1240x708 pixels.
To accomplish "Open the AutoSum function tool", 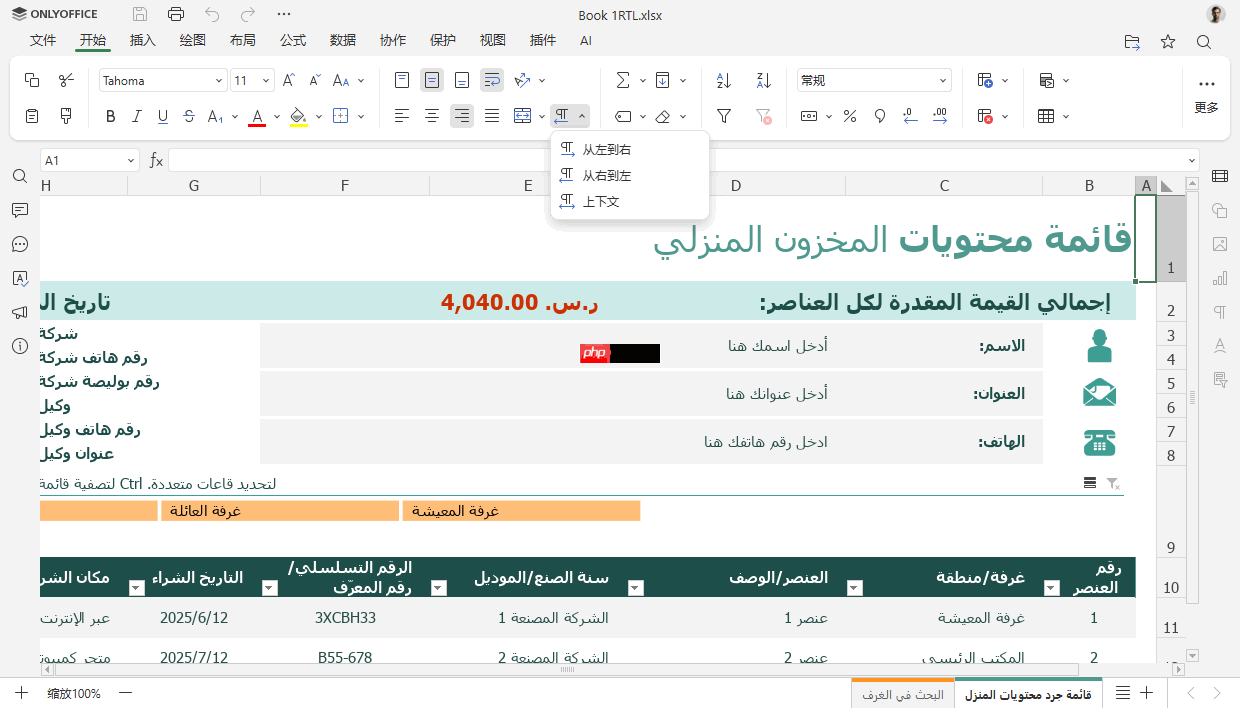I will point(622,79).
